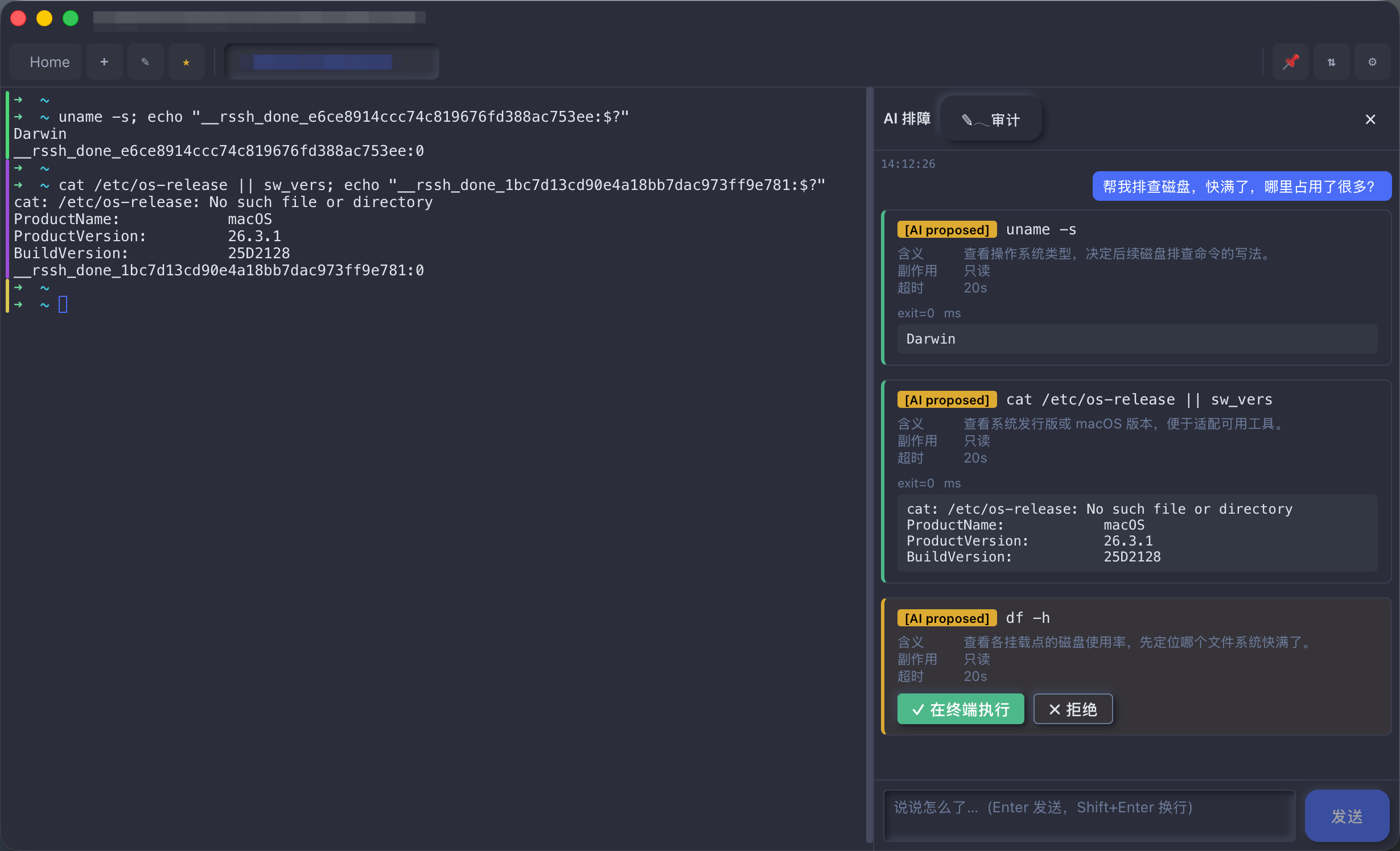Image resolution: width=1400 pixels, height=851 pixels.
Task: Select the user message bubble about disk
Action: point(1242,187)
